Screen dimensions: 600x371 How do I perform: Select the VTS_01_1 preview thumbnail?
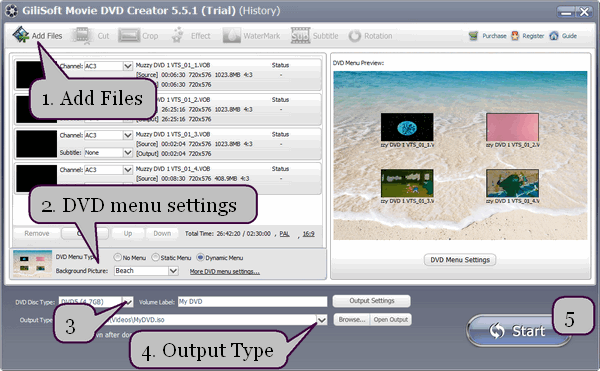(x=407, y=127)
